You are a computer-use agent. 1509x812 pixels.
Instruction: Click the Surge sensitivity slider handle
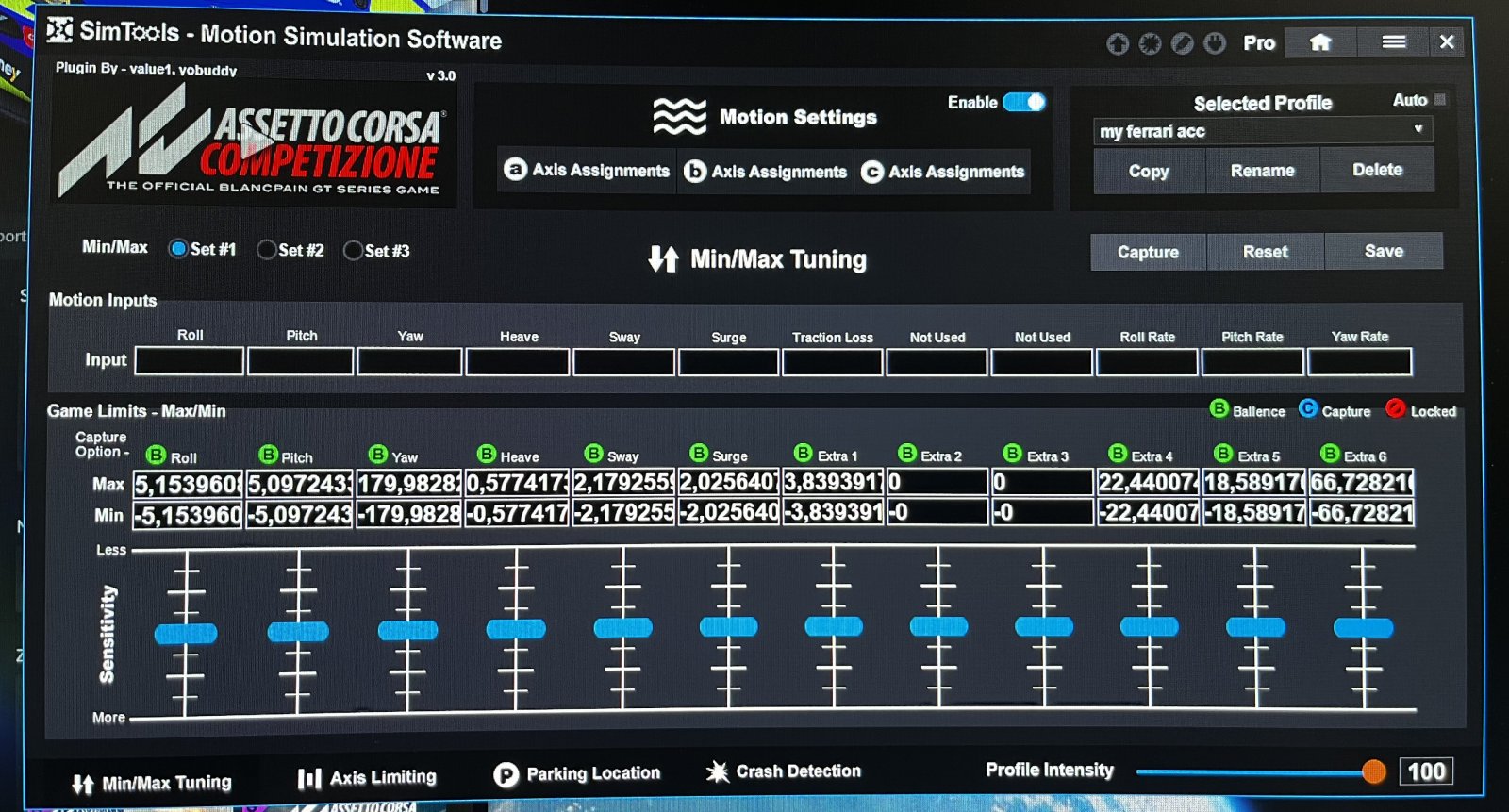(728, 626)
